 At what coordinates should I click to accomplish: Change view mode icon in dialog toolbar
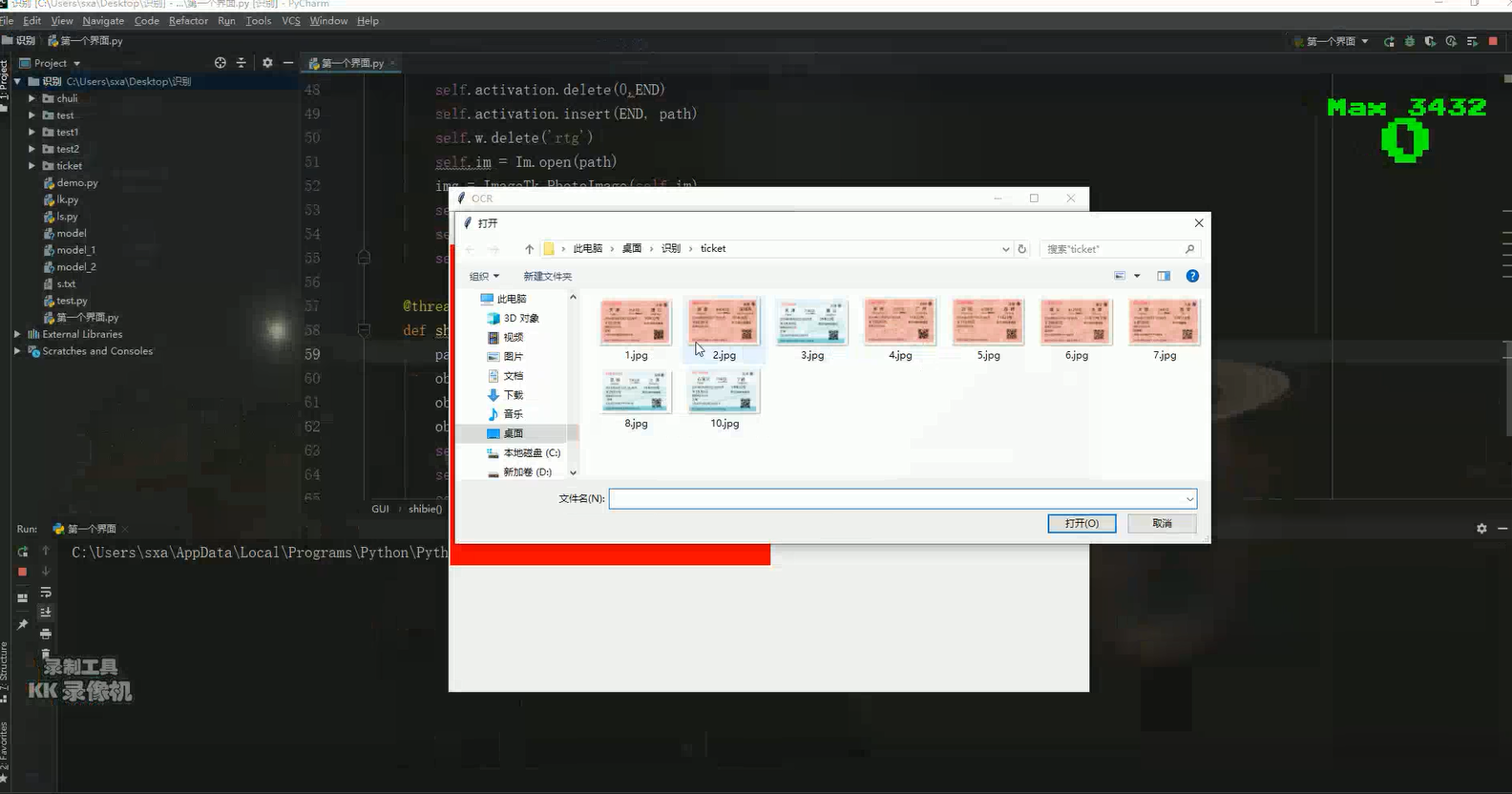tap(1120, 276)
